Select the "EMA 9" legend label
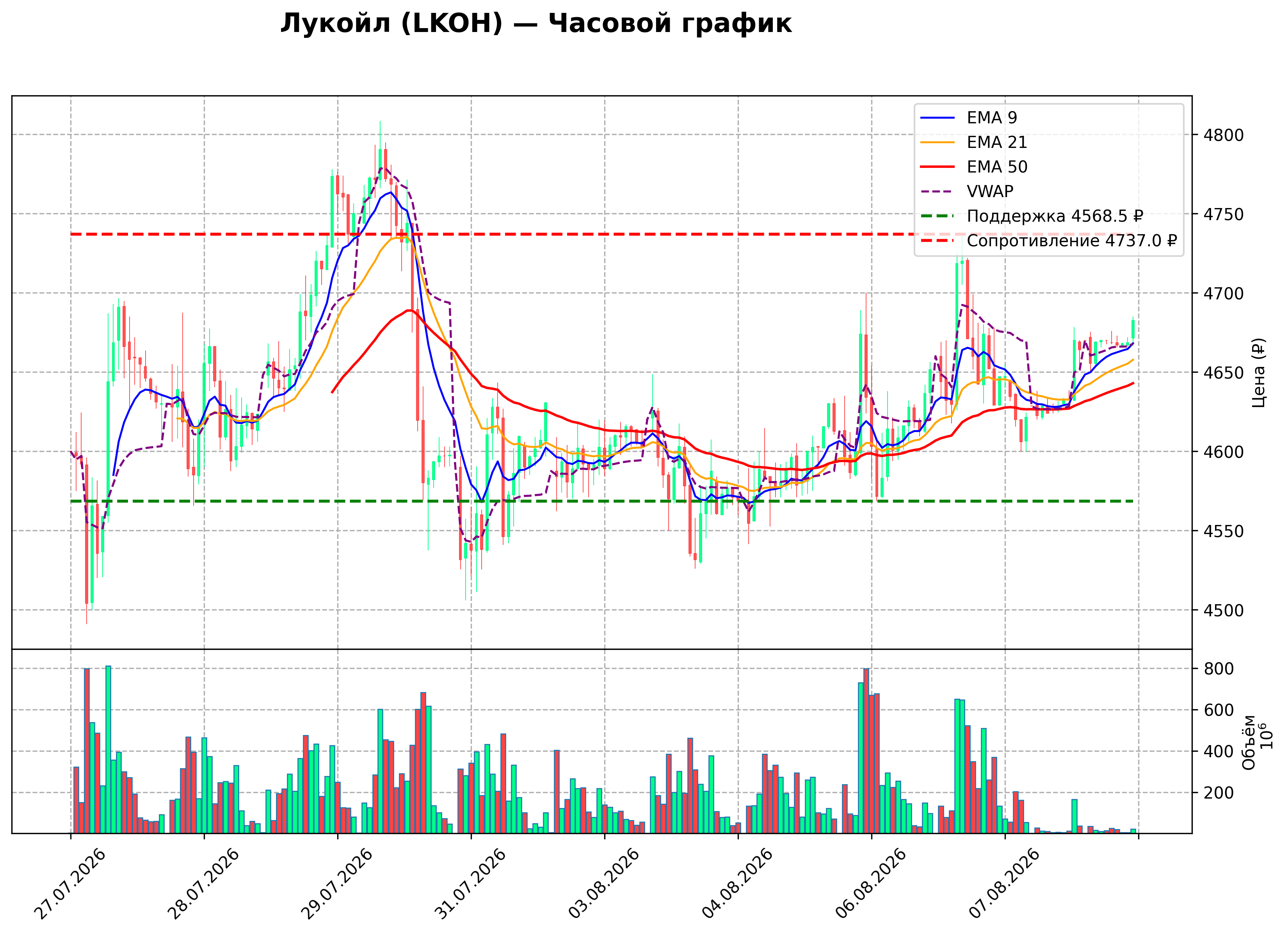 click(992, 117)
